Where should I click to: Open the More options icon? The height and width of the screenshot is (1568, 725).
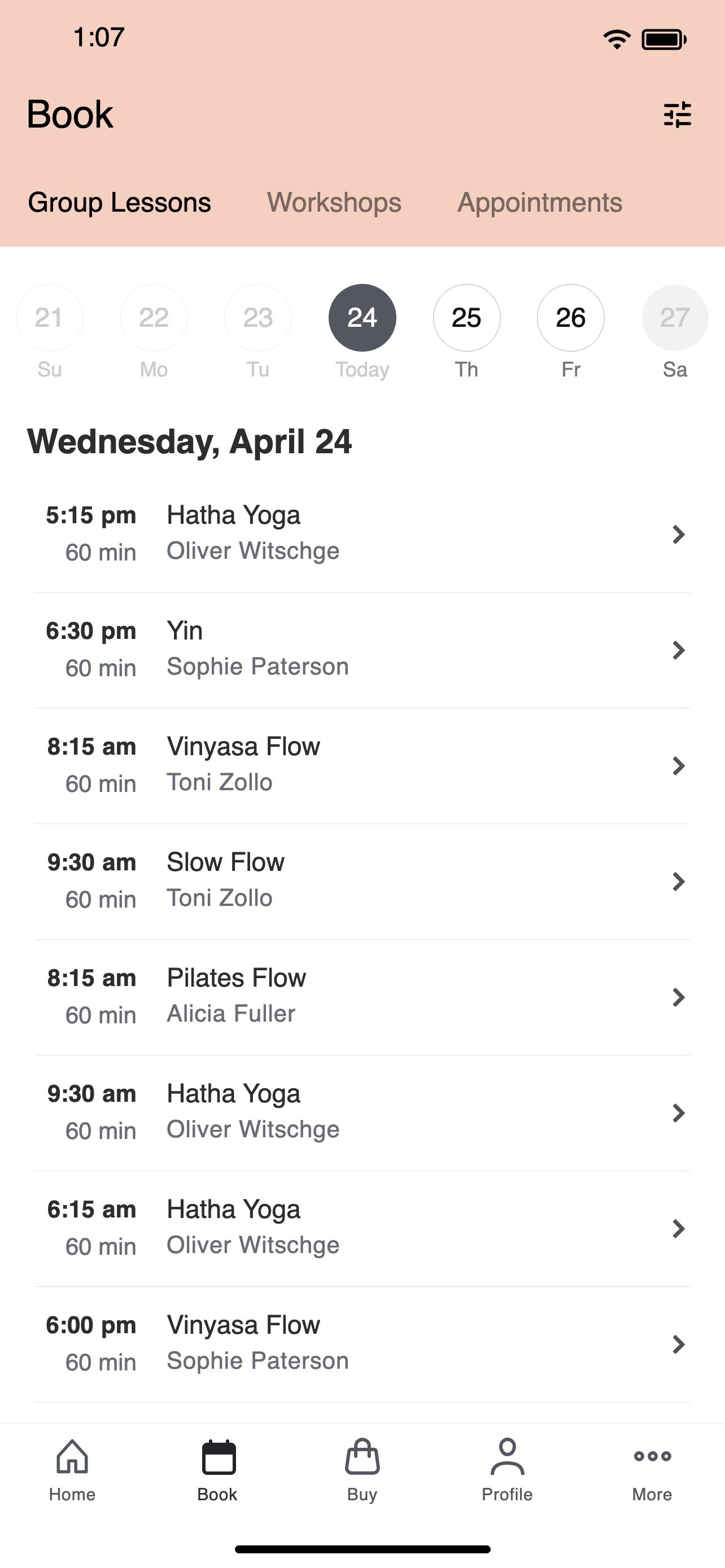click(652, 1456)
